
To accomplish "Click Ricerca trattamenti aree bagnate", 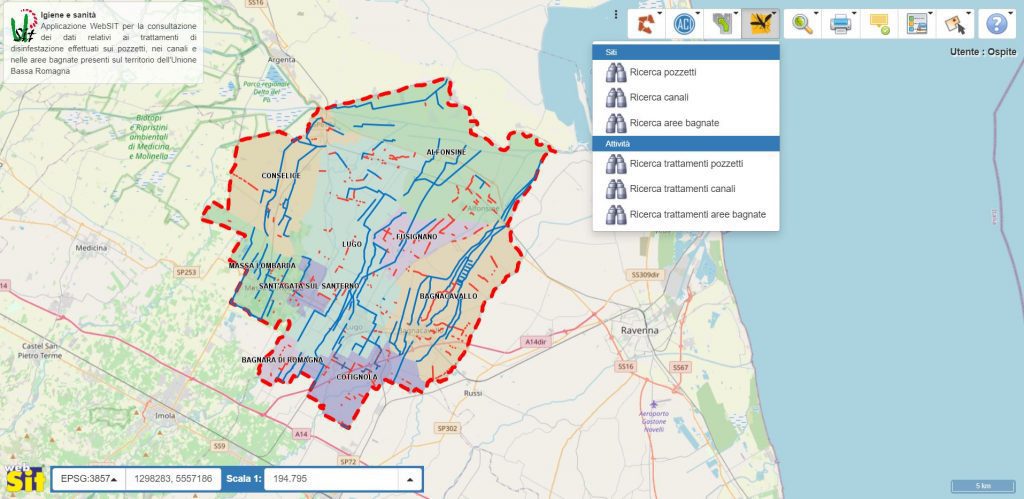I will pyautogui.click(x=697, y=214).
